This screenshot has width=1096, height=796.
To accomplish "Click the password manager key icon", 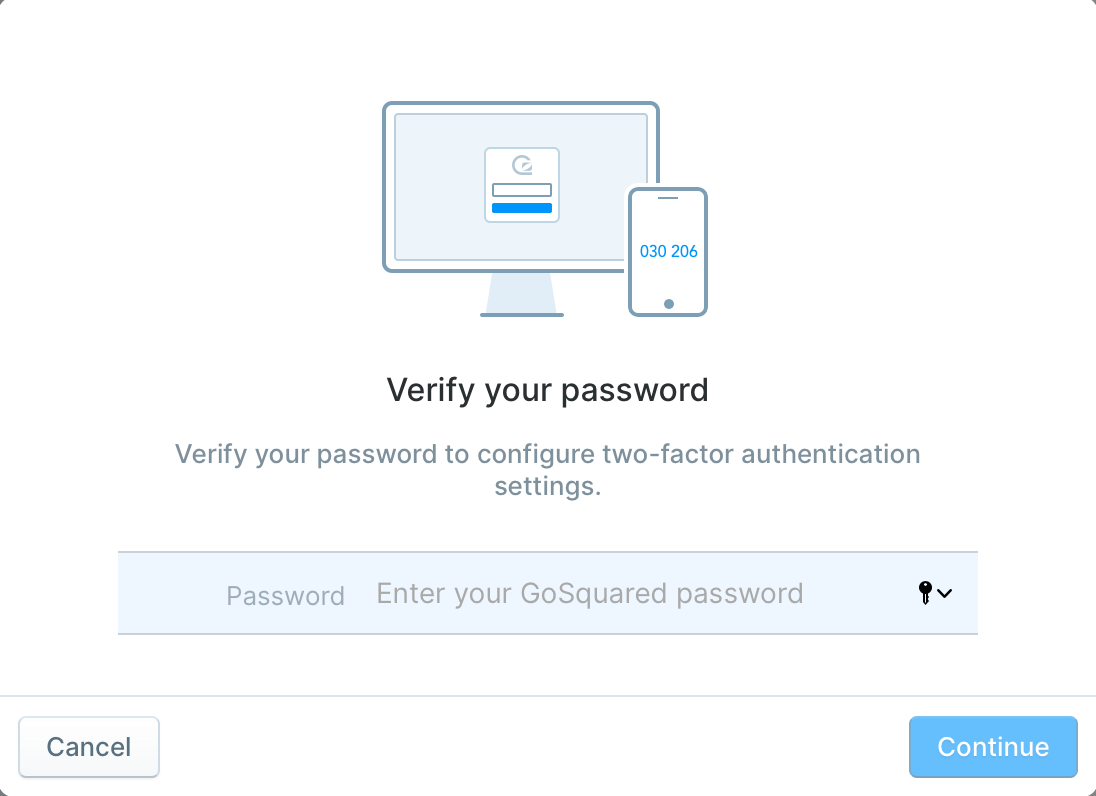I will 925,593.
